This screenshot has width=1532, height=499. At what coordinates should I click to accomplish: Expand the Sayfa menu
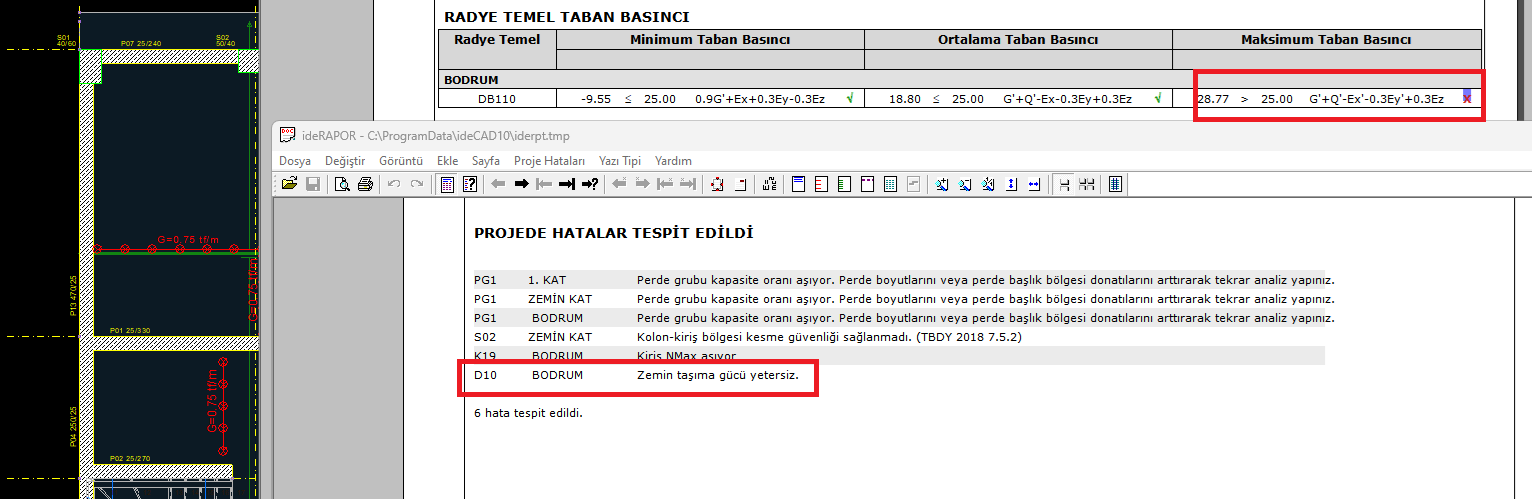(x=486, y=161)
